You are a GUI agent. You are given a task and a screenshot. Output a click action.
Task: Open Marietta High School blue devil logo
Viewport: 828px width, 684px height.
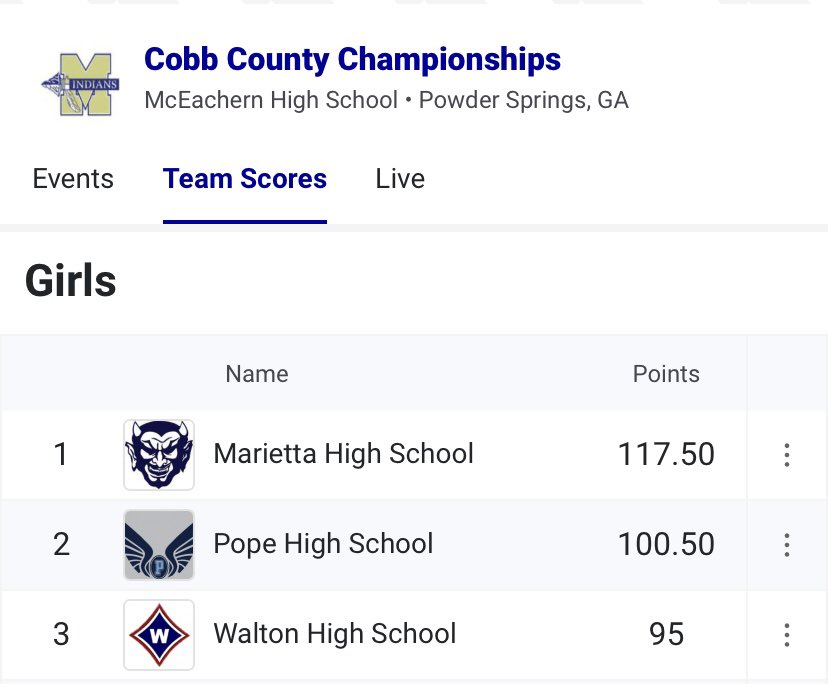159,455
